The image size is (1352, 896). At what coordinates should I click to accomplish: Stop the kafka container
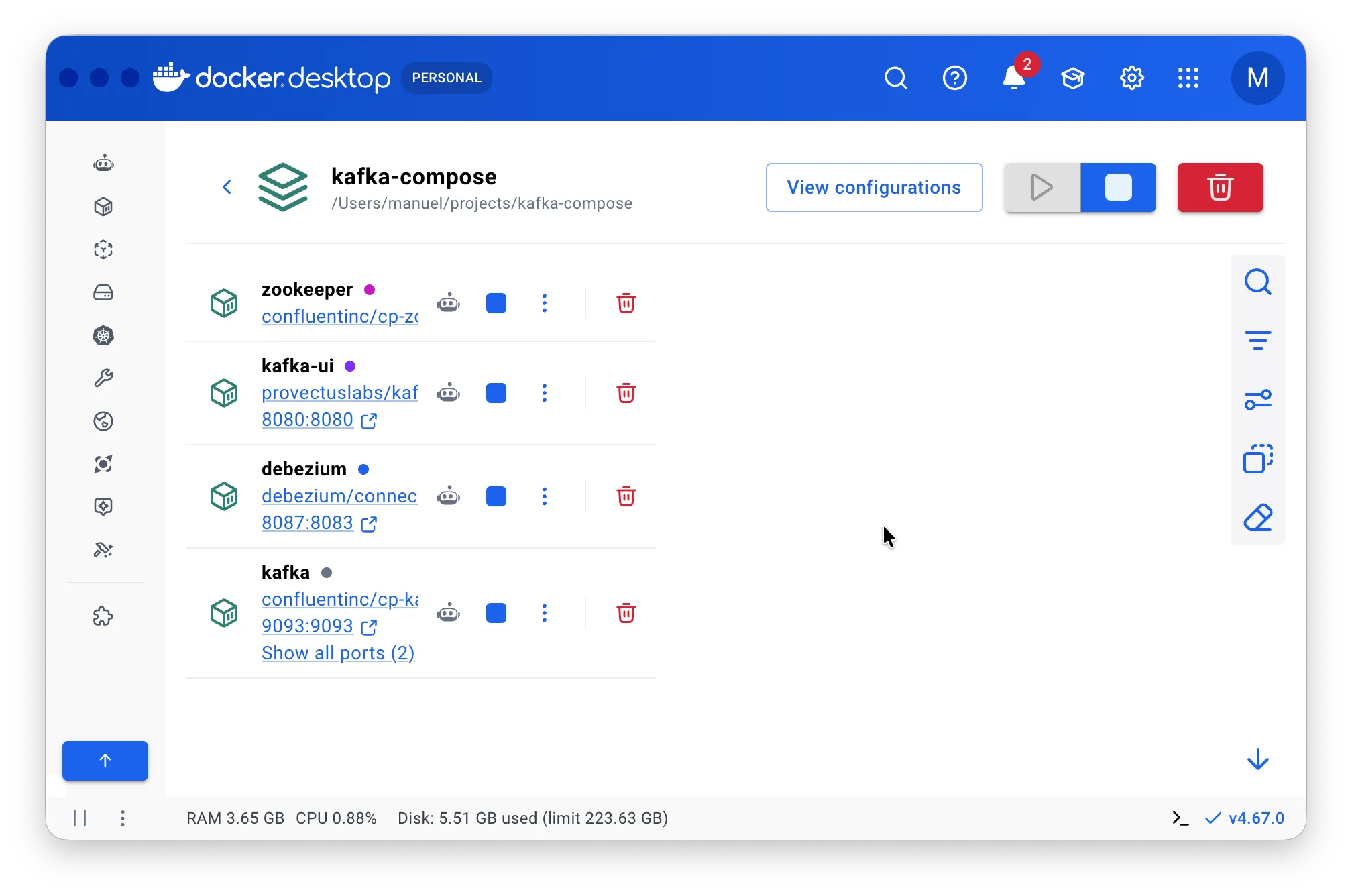(496, 613)
